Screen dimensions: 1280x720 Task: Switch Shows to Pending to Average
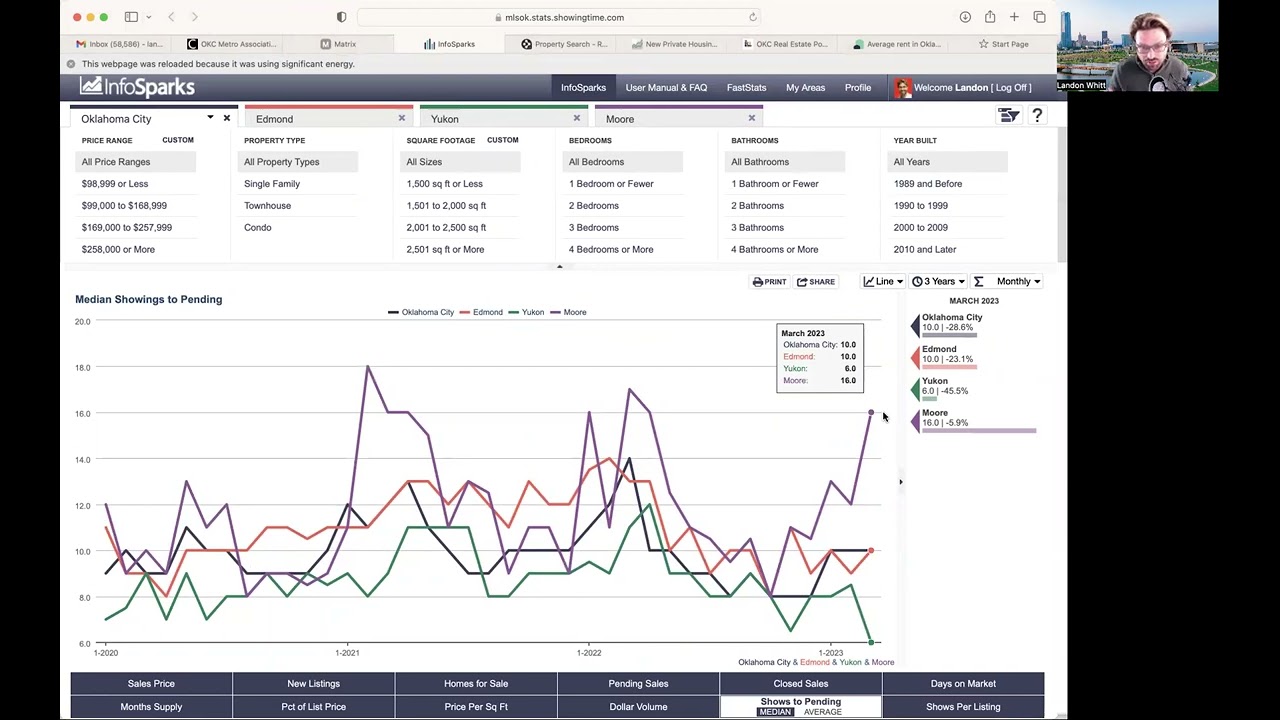click(822, 712)
